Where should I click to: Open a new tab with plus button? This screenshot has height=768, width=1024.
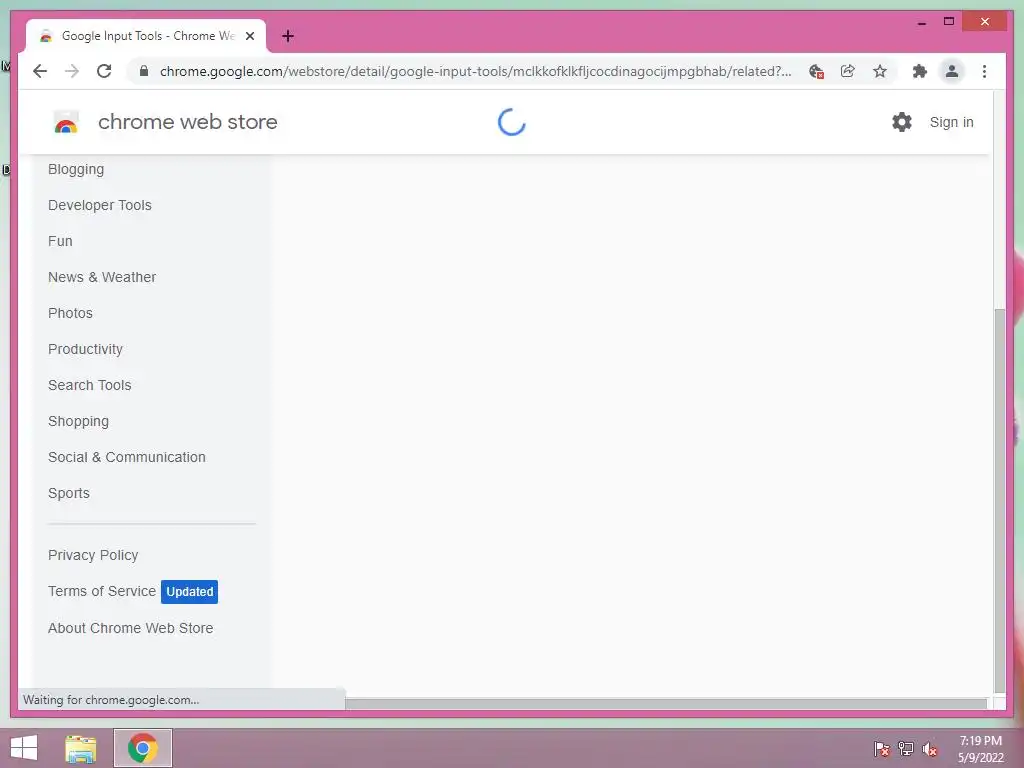287,36
